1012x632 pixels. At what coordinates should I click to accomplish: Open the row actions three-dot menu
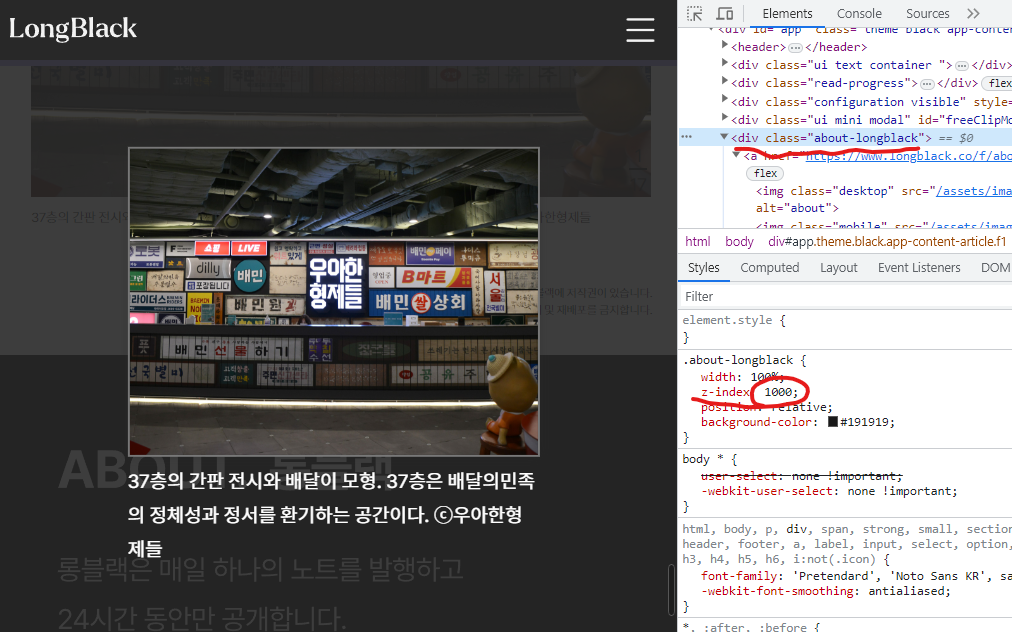(x=687, y=138)
